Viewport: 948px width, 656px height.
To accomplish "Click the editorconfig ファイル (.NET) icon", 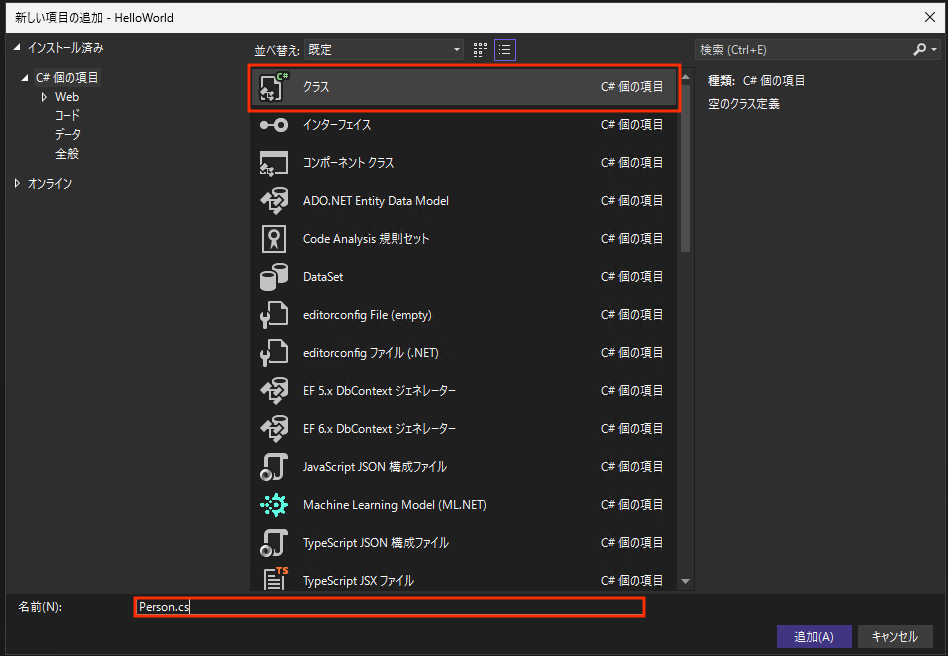I will [274, 353].
